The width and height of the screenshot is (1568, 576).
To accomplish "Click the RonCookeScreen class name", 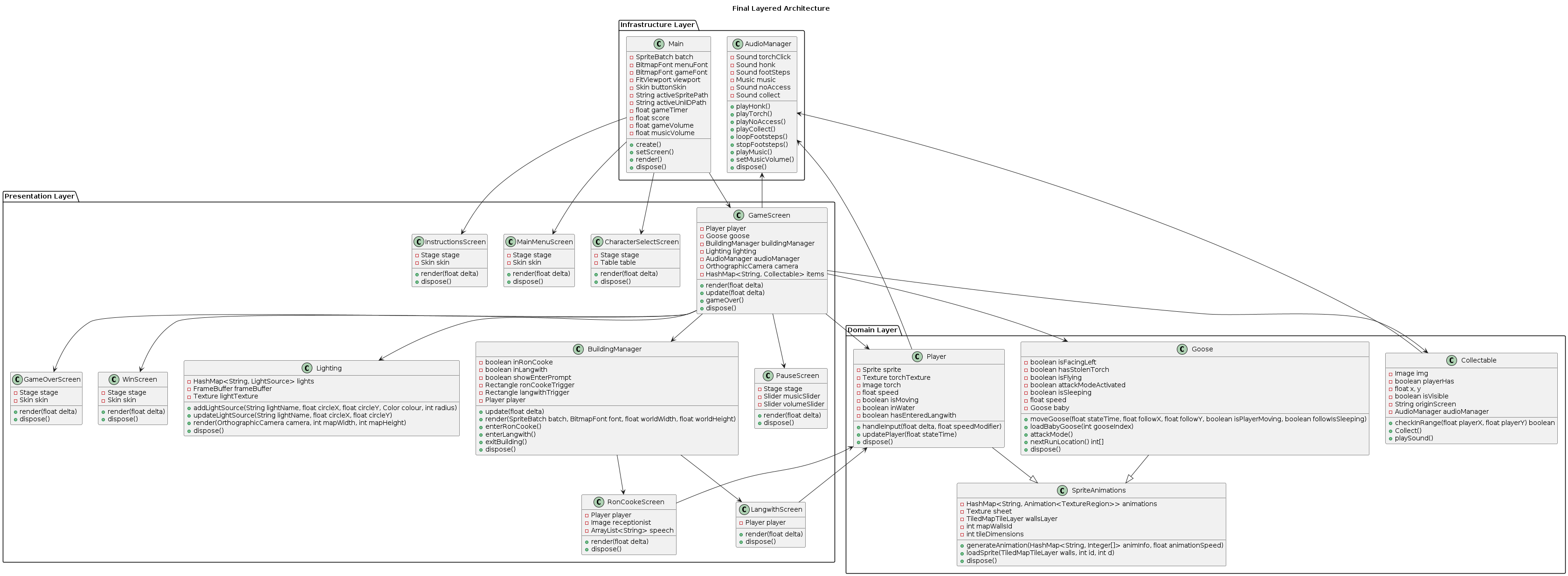I will pyautogui.click(x=635, y=502).
